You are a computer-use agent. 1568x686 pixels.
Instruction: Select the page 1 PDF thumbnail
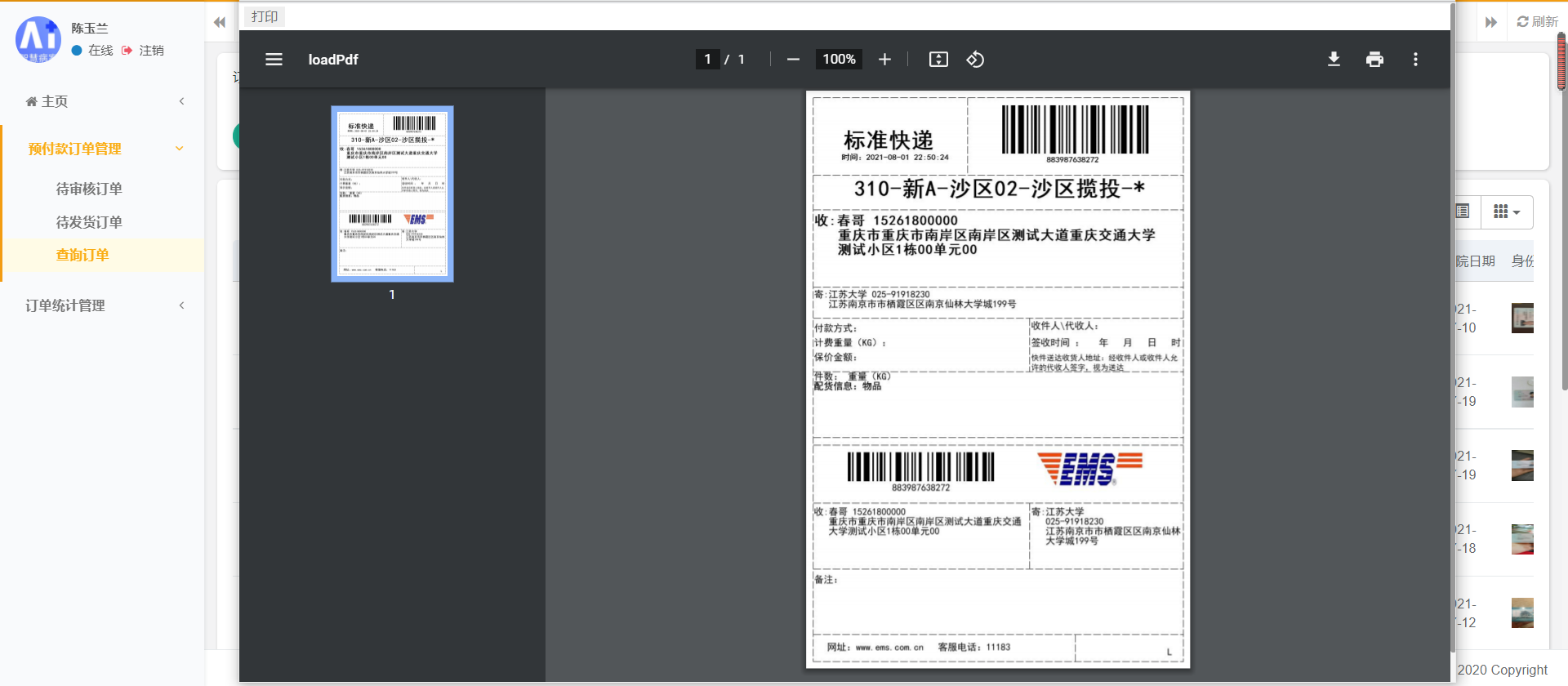coord(392,194)
